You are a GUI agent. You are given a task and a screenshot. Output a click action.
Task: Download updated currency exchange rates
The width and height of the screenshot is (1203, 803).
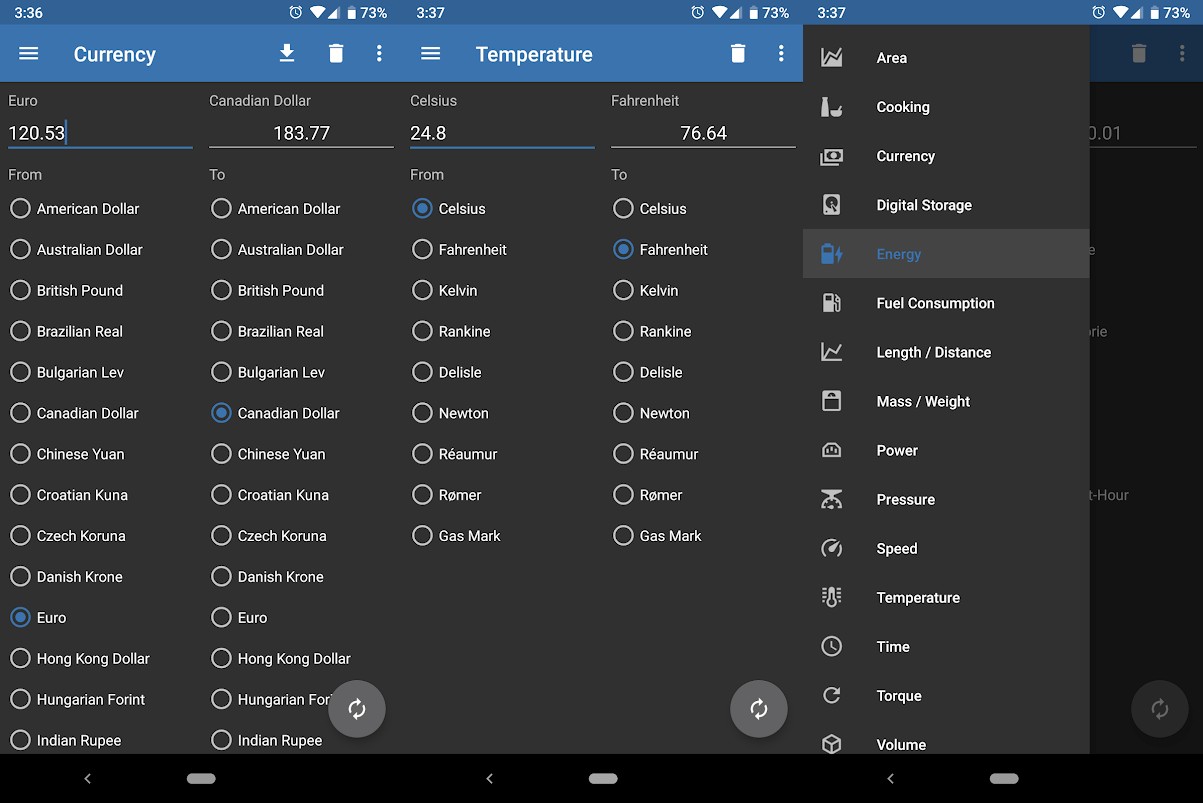[287, 53]
